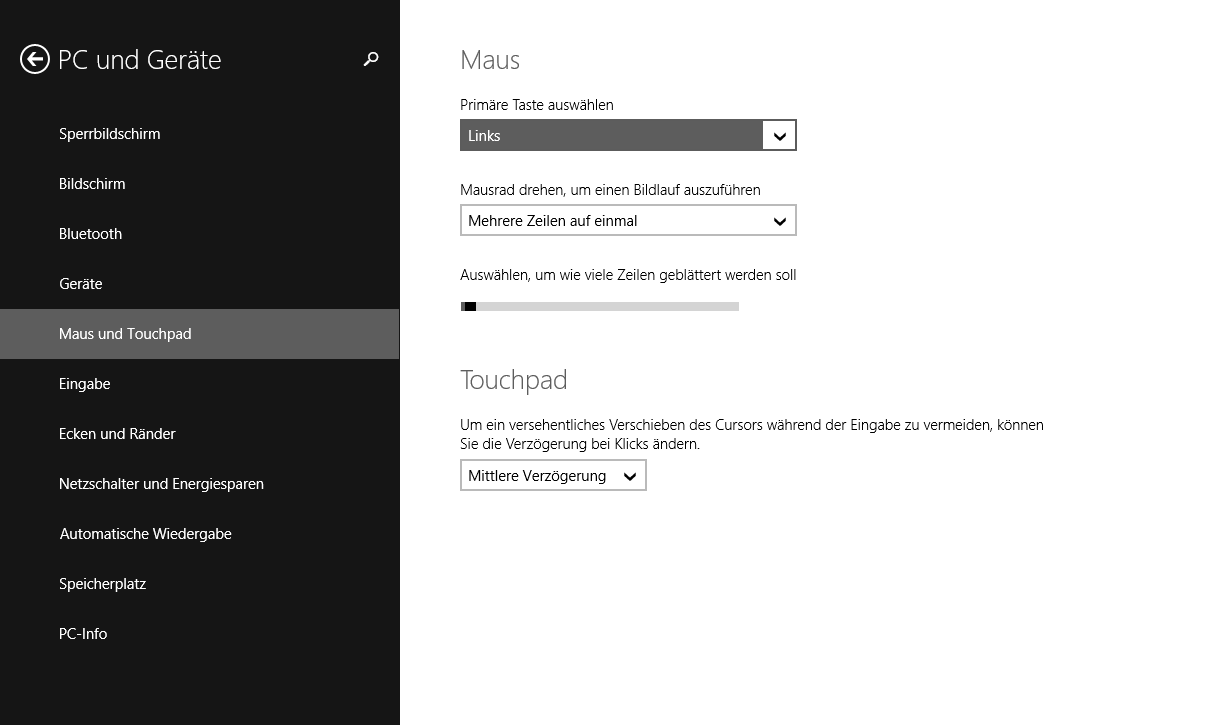Expand the Mittlere Verzögerung dropdown
The image size is (1207, 725).
point(553,476)
